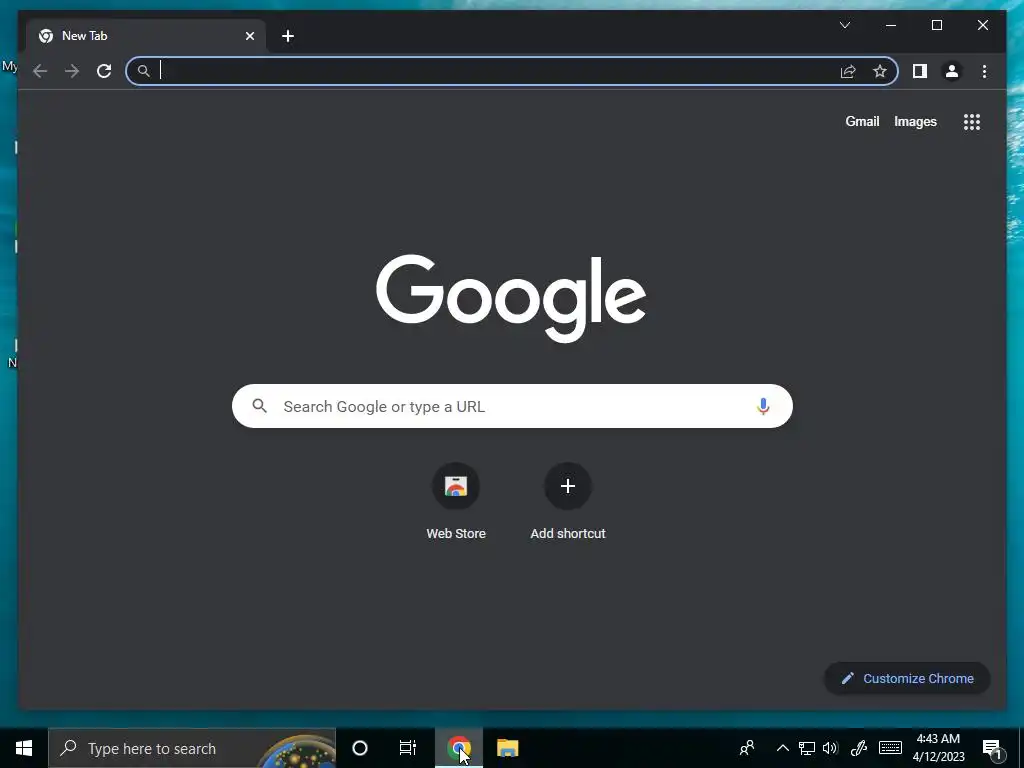Click the share this page icon
The image size is (1024, 768).
[848, 71]
